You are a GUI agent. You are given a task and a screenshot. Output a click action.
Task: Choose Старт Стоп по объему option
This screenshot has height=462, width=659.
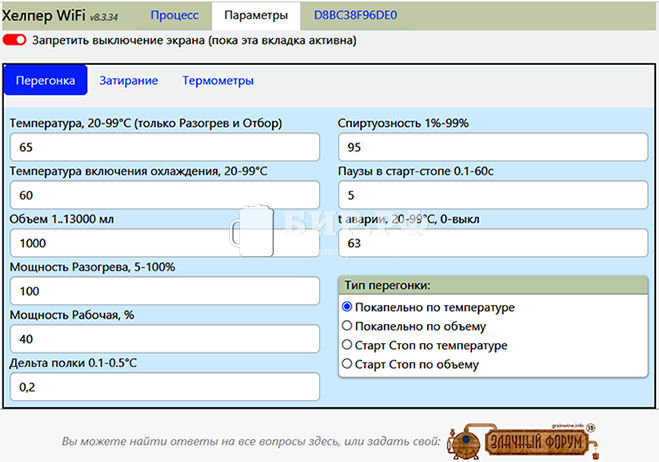pyautogui.click(x=347, y=364)
